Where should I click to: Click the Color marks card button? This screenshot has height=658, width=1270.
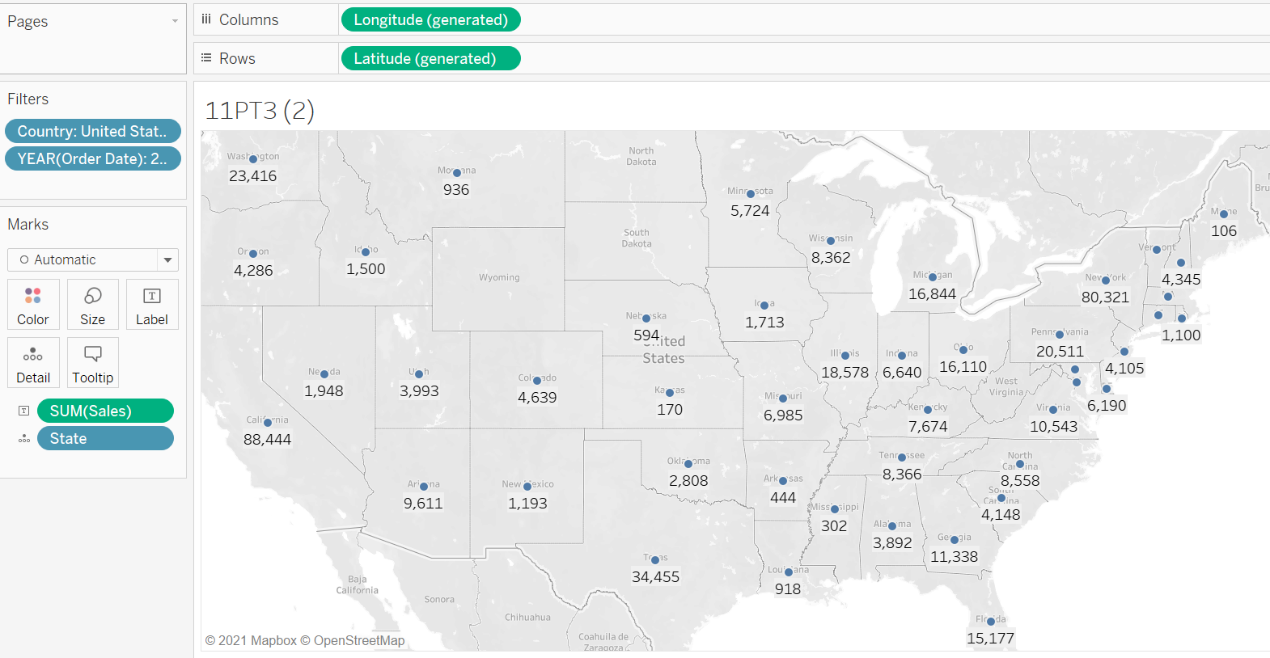tap(33, 305)
